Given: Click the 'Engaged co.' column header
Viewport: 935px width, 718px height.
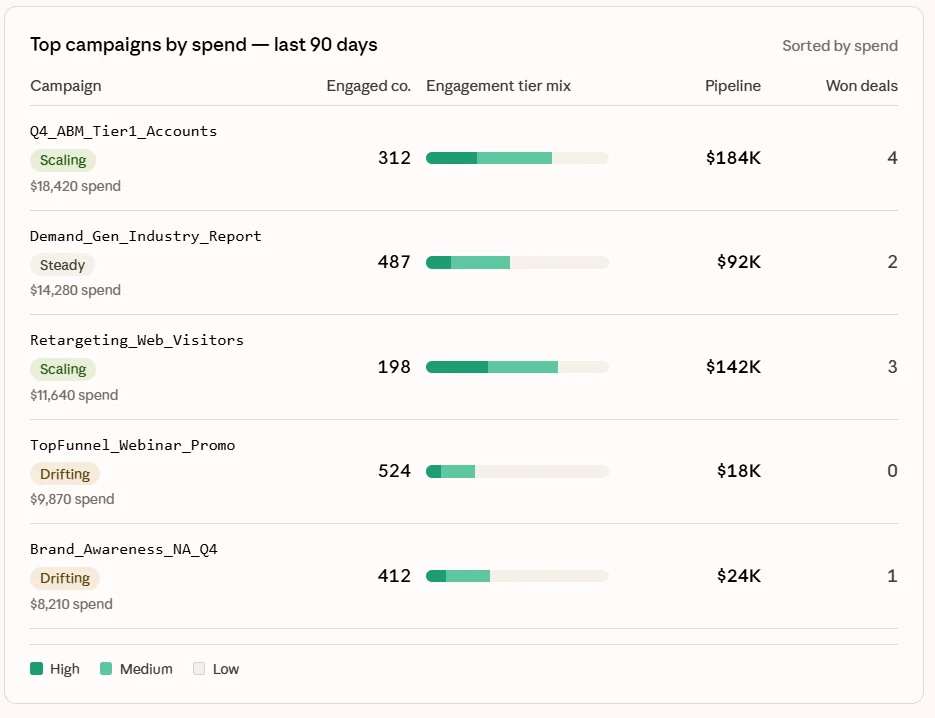Looking at the screenshot, I should pos(369,86).
